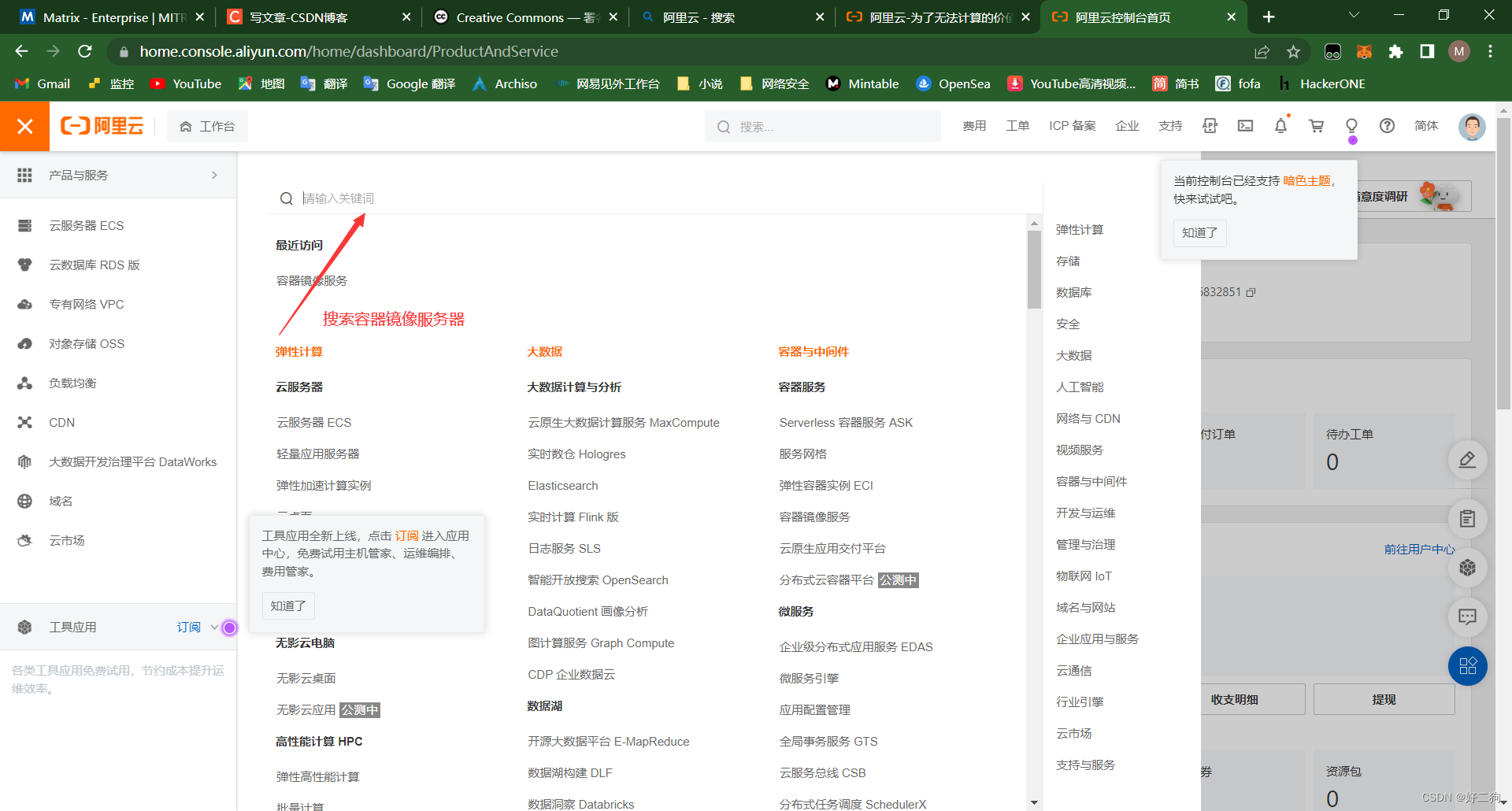The height and width of the screenshot is (811, 1512).
Task: Open the ICP 备案 menu item
Action: tap(1073, 126)
